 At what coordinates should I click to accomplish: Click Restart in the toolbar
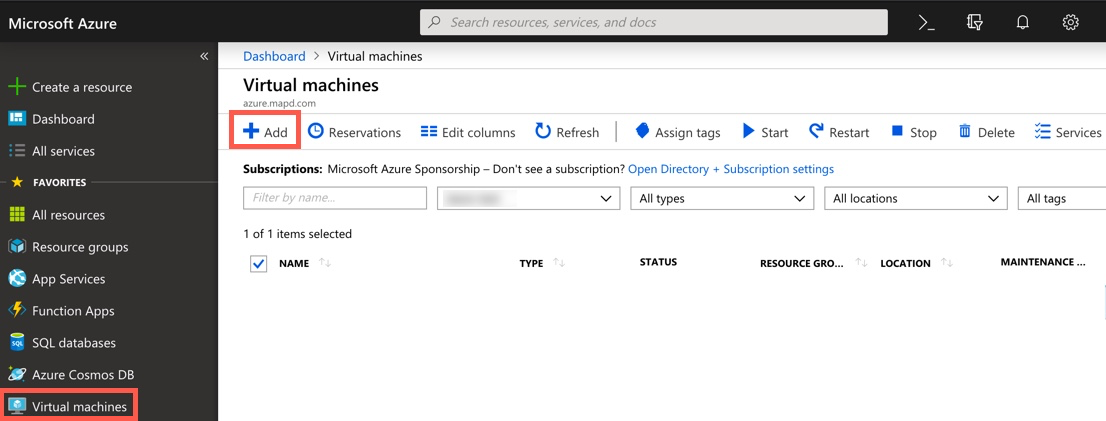(x=839, y=132)
